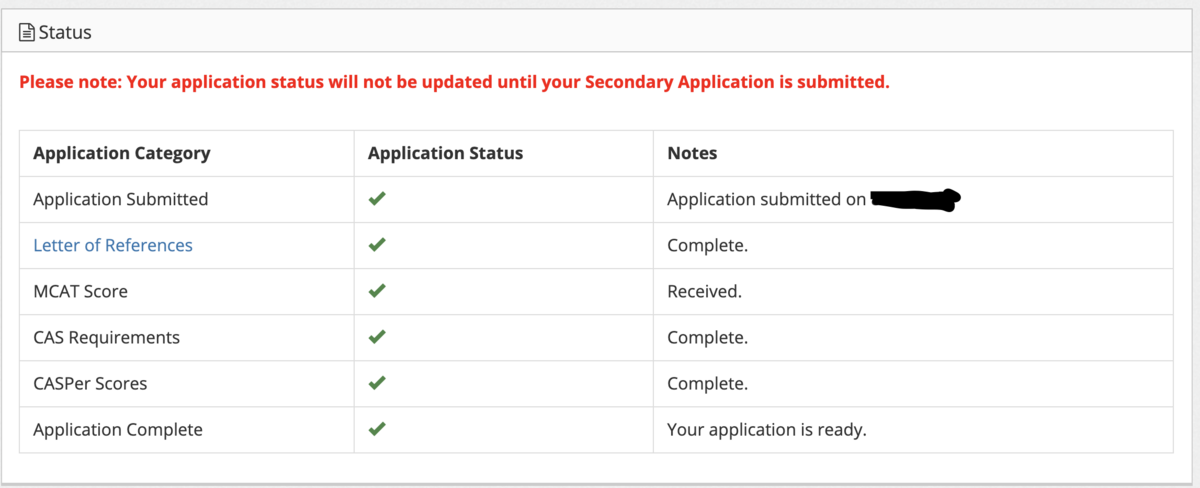Click the MCAT Score green checkmark
The height and width of the screenshot is (488, 1200).
coord(377,291)
